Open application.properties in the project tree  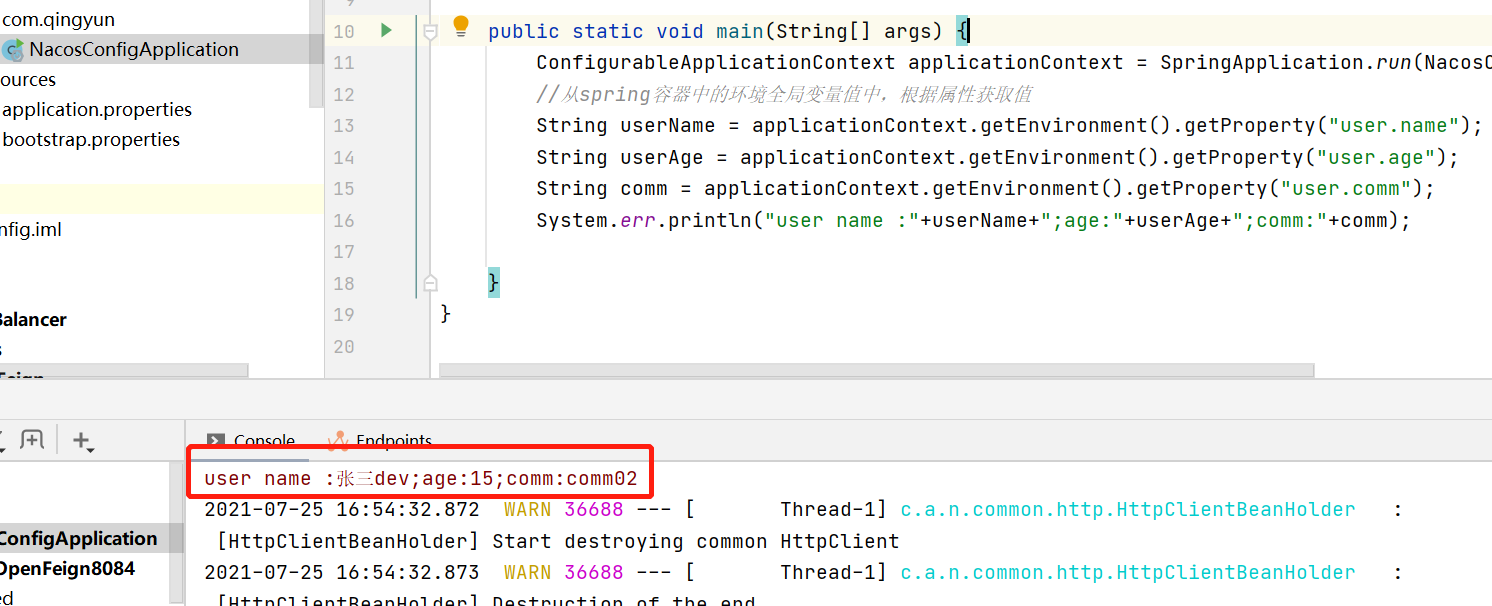pyautogui.click(x=96, y=109)
